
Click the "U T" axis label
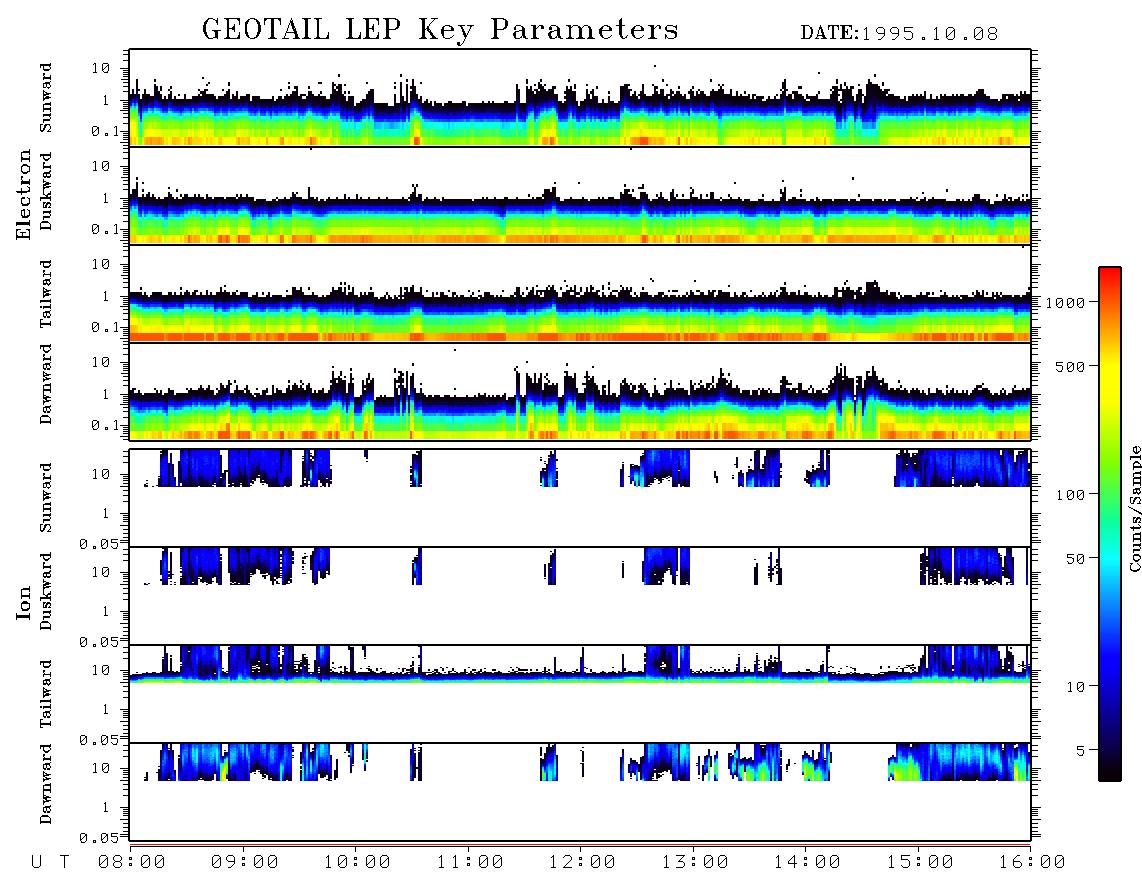(50, 863)
